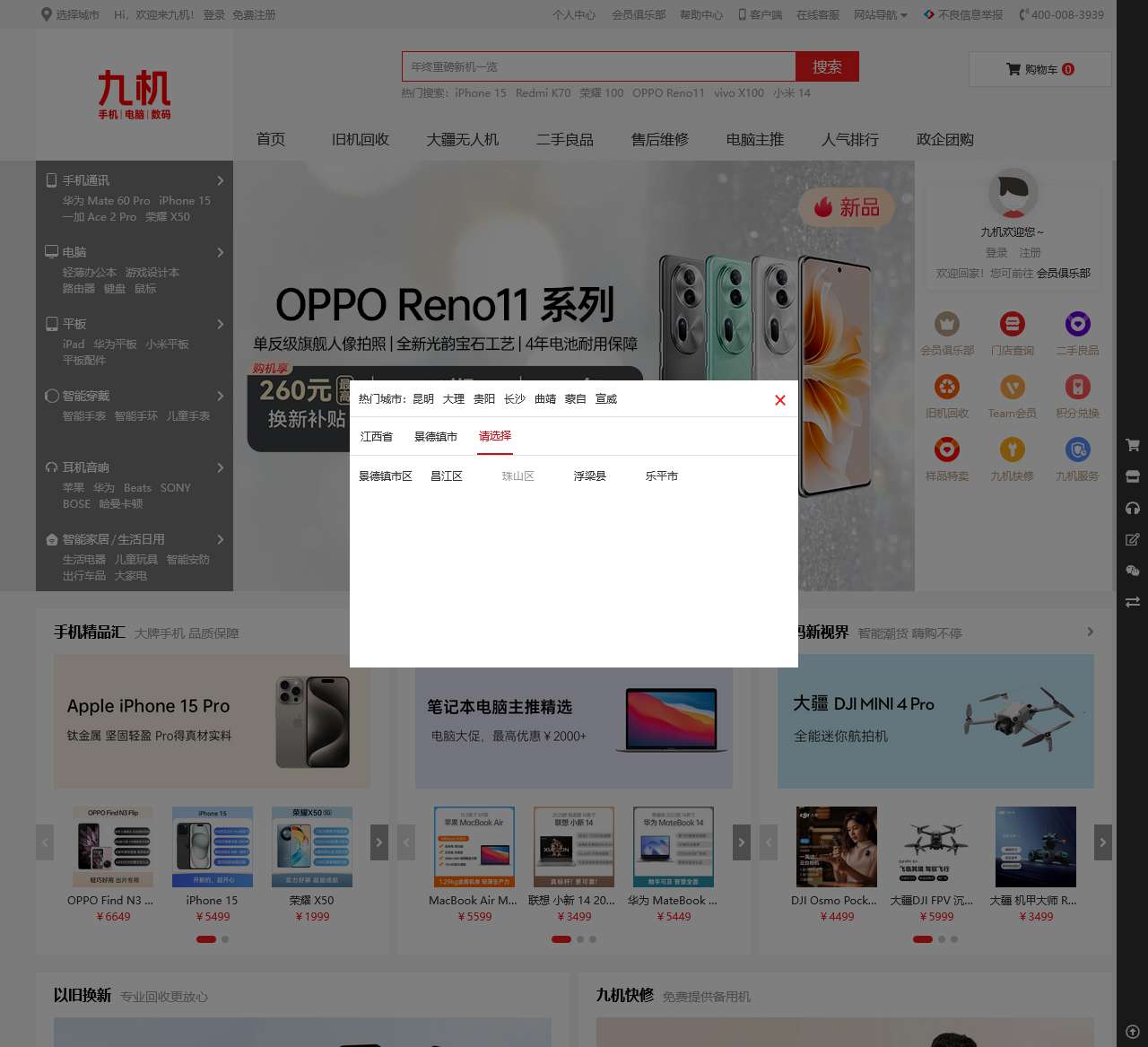Click the Team会员 icon
The width and height of the screenshot is (1148, 1047).
tap(1013, 387)
